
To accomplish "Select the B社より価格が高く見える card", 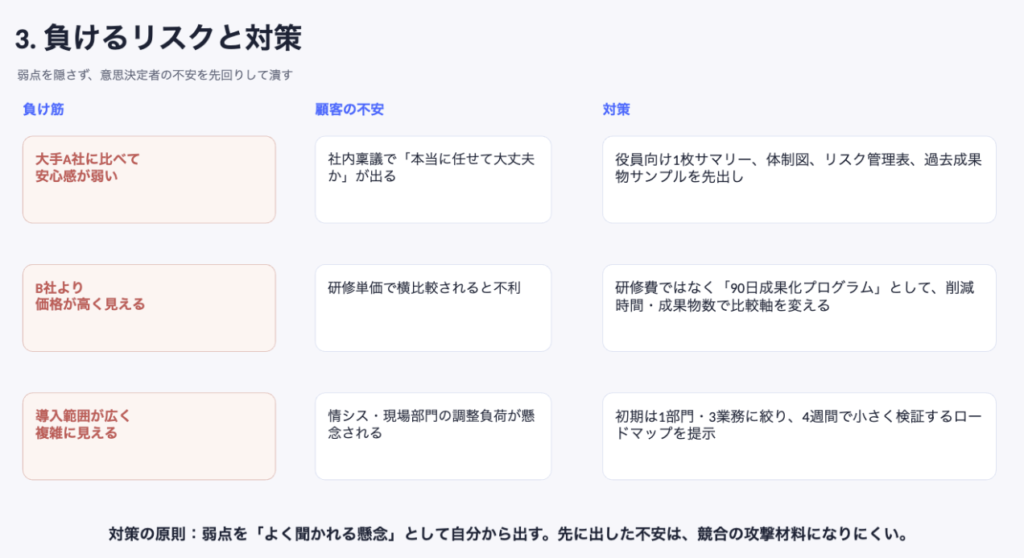I will [x=148, y=307].
